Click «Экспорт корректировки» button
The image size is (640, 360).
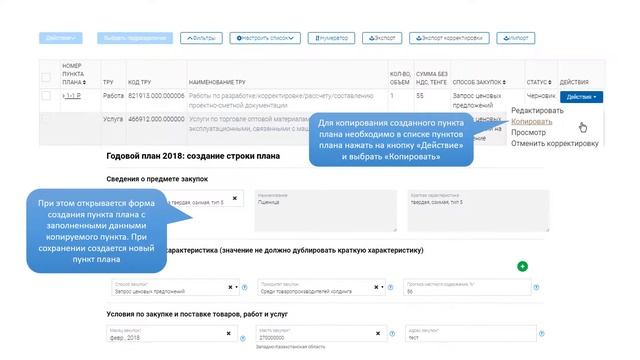point(449,38)
